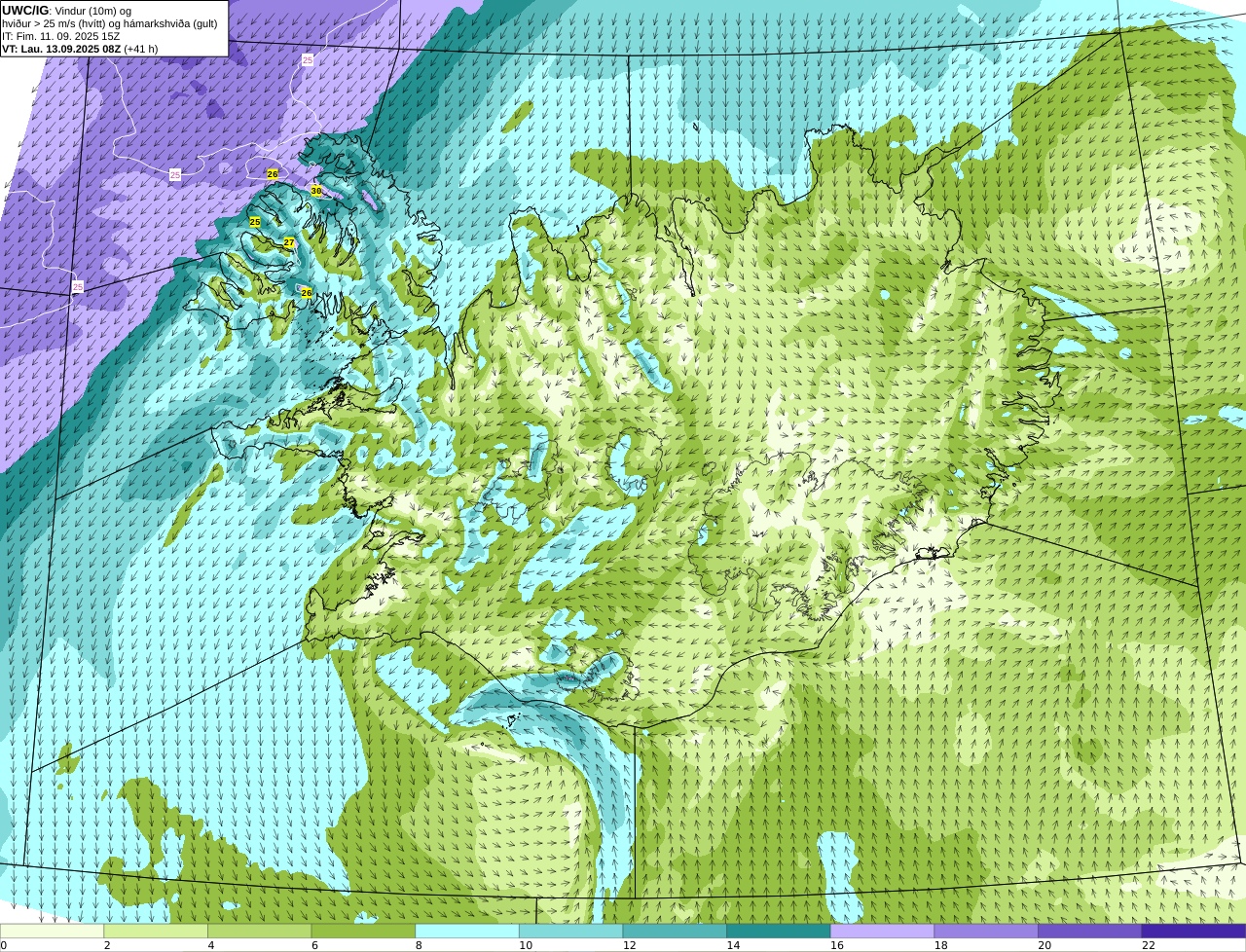Click the 'IT: Fim. 11. 09. 2025 15Z' line
This screenshot has width=1246, height=952.
61,36
